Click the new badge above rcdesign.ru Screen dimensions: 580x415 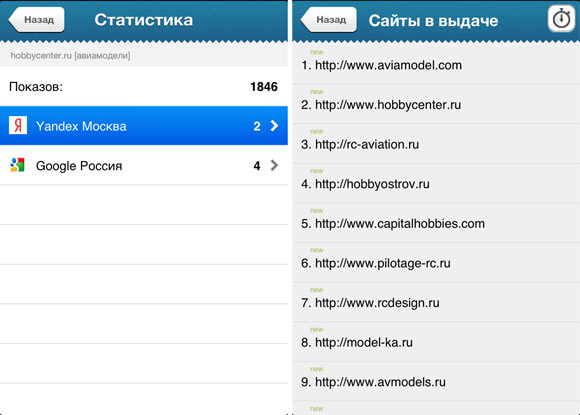point(317,290)
